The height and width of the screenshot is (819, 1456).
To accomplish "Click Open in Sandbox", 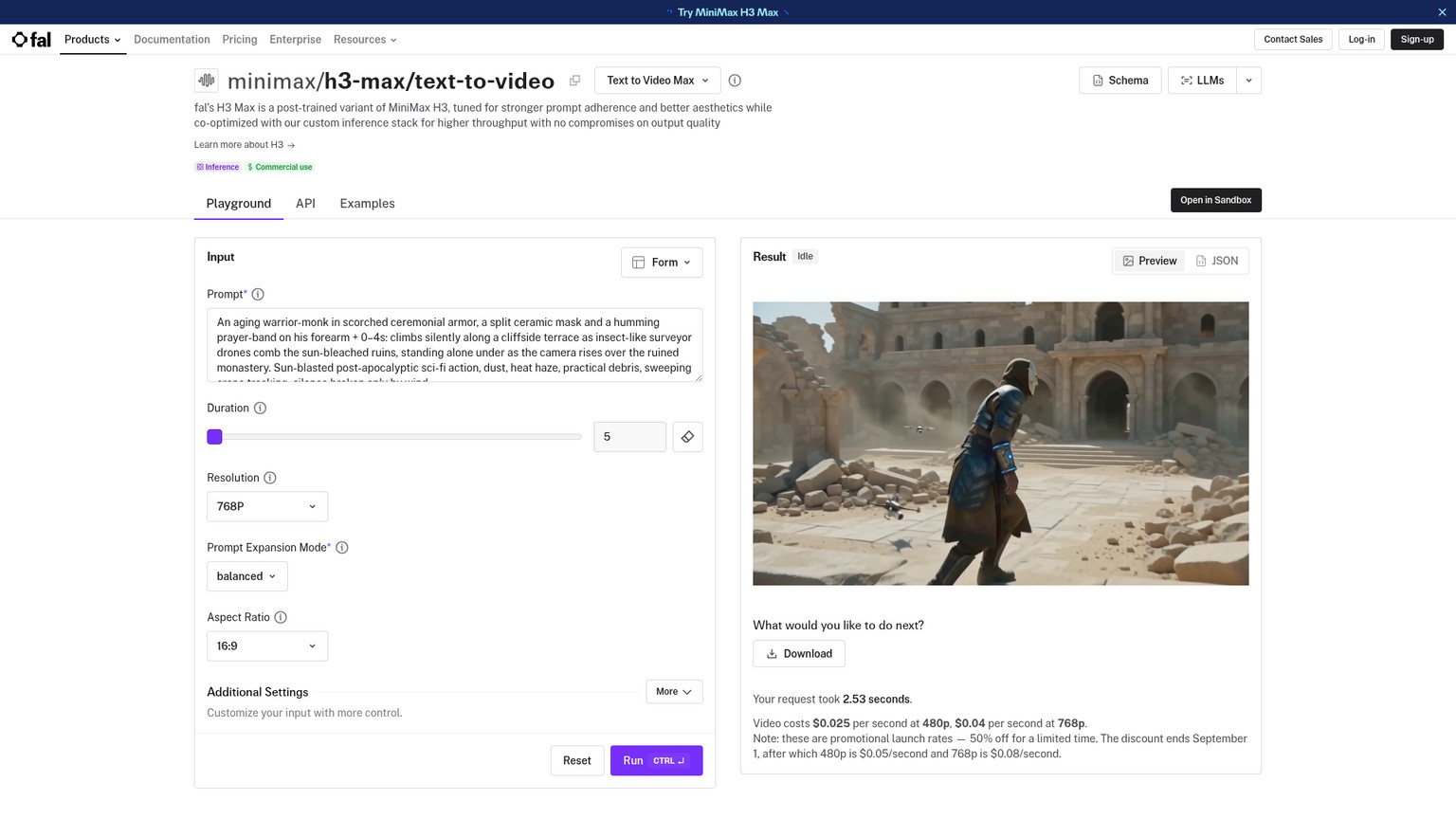I will [x=1216, y=200].
